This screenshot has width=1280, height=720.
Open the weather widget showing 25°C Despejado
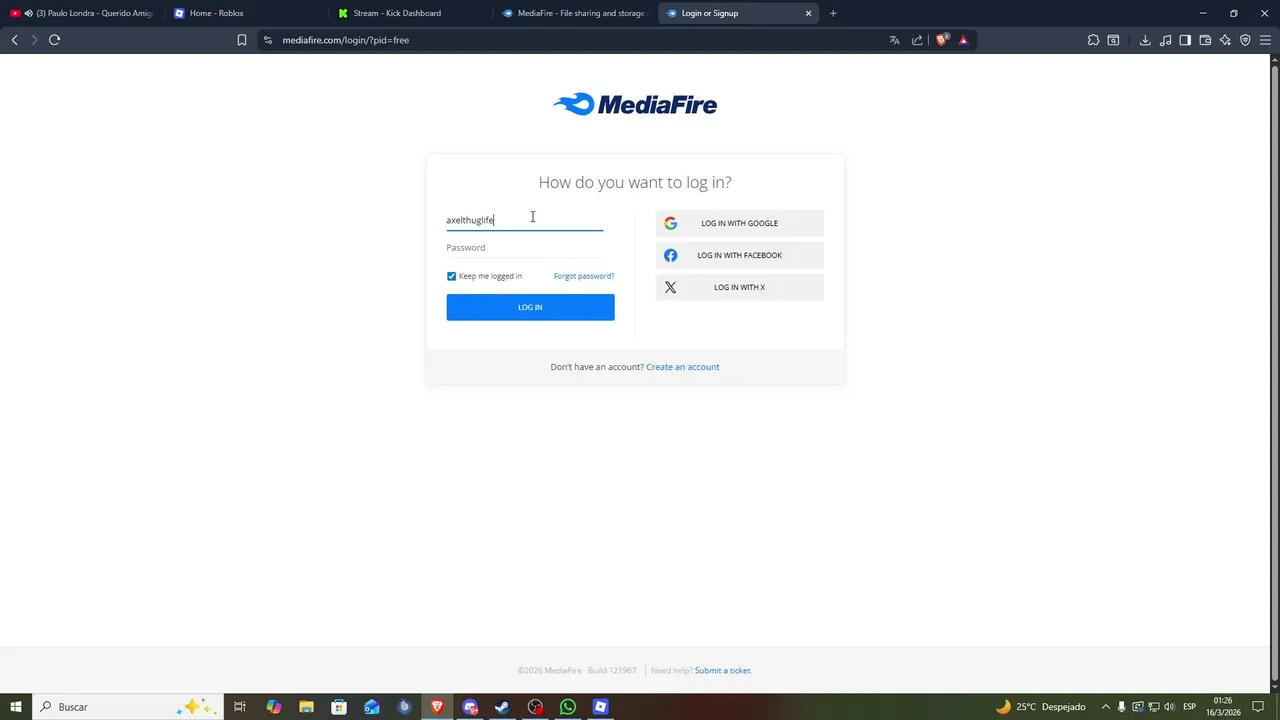tap(1040, 707)
